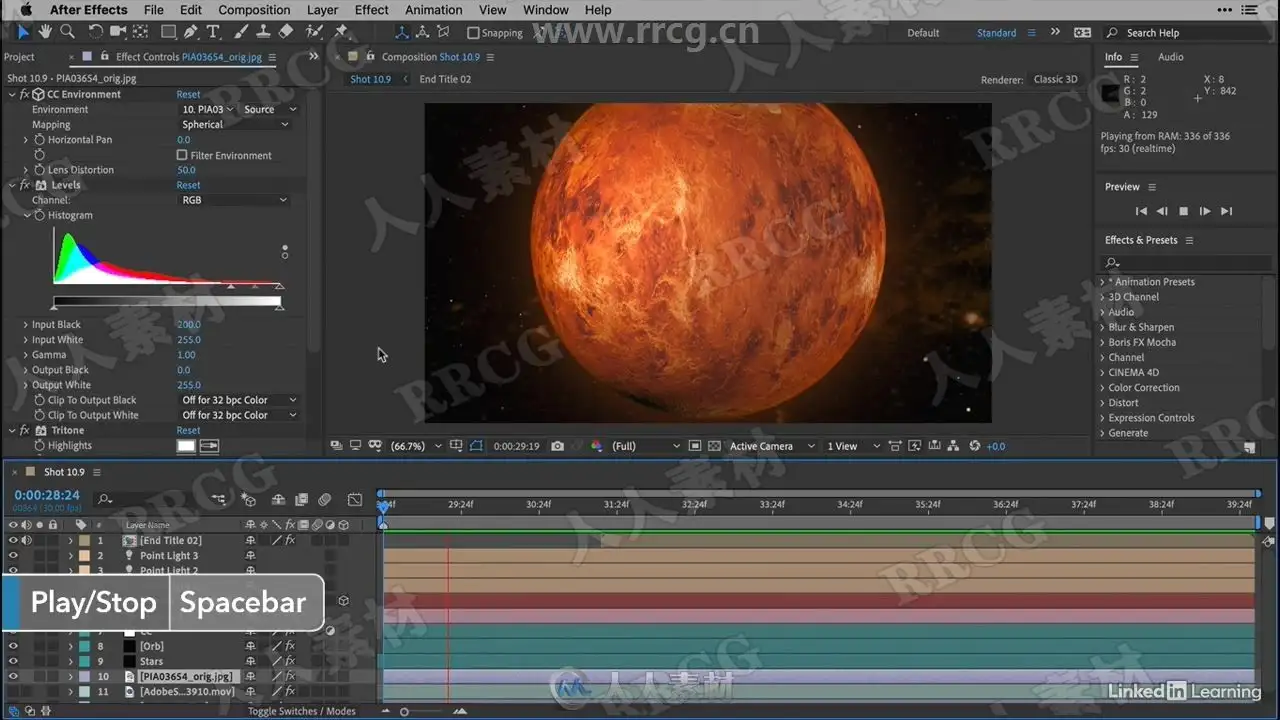Select the Eraser tool
The width and height of the screenshot is (1280, 720).
click(x=286, y=32)
